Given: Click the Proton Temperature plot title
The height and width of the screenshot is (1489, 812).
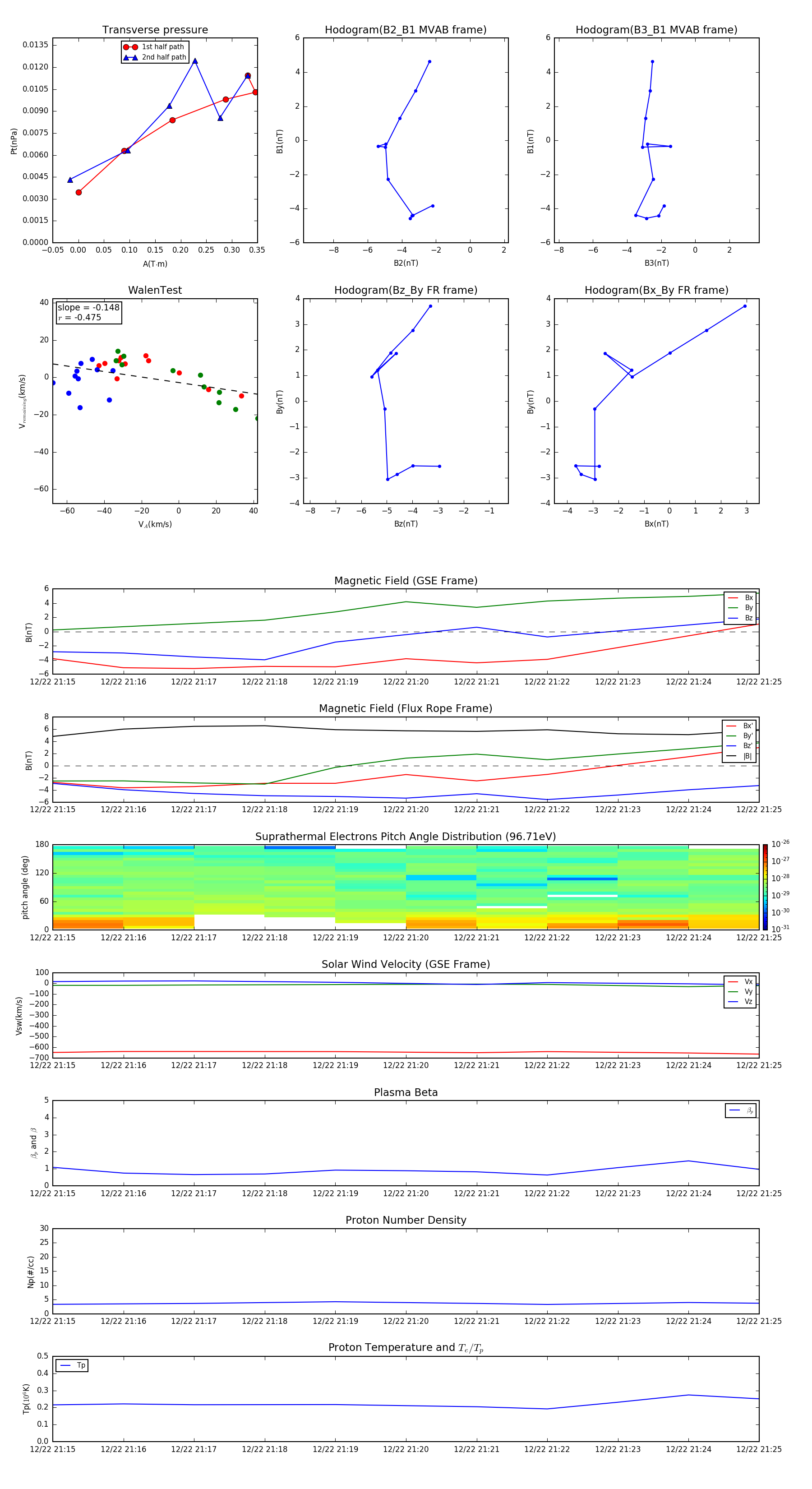Looking at the screenshot, I should [406, 1348].
